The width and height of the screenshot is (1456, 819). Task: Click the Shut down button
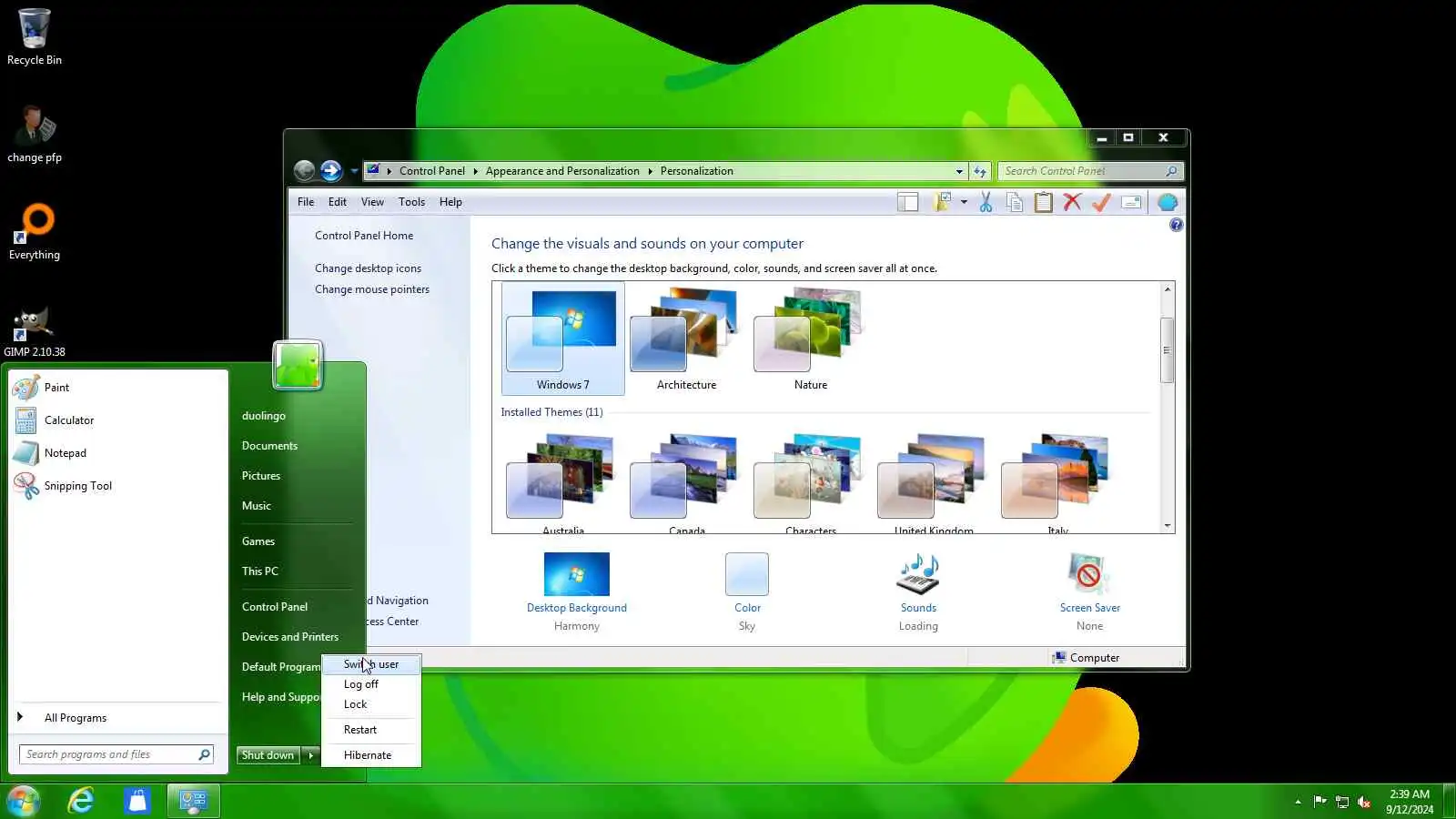268,755
